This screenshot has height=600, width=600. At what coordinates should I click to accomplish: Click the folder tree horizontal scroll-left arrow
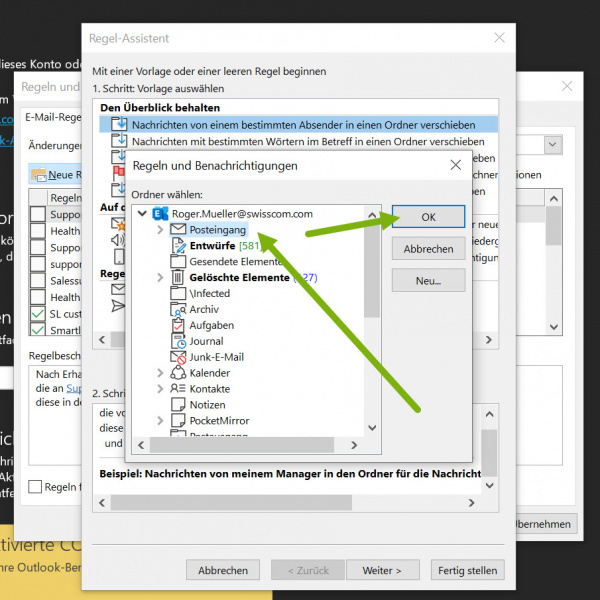(141, 445)
